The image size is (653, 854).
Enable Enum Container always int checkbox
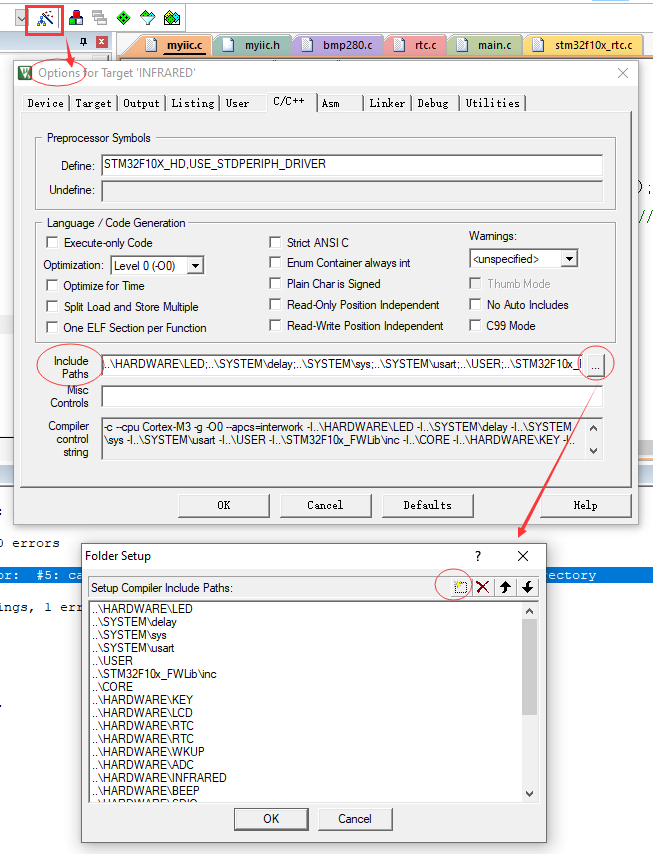click(x=276, y=263)
